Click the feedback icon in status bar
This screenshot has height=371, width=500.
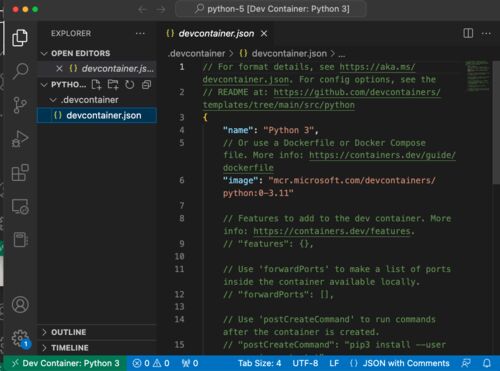tap(466, 363)
